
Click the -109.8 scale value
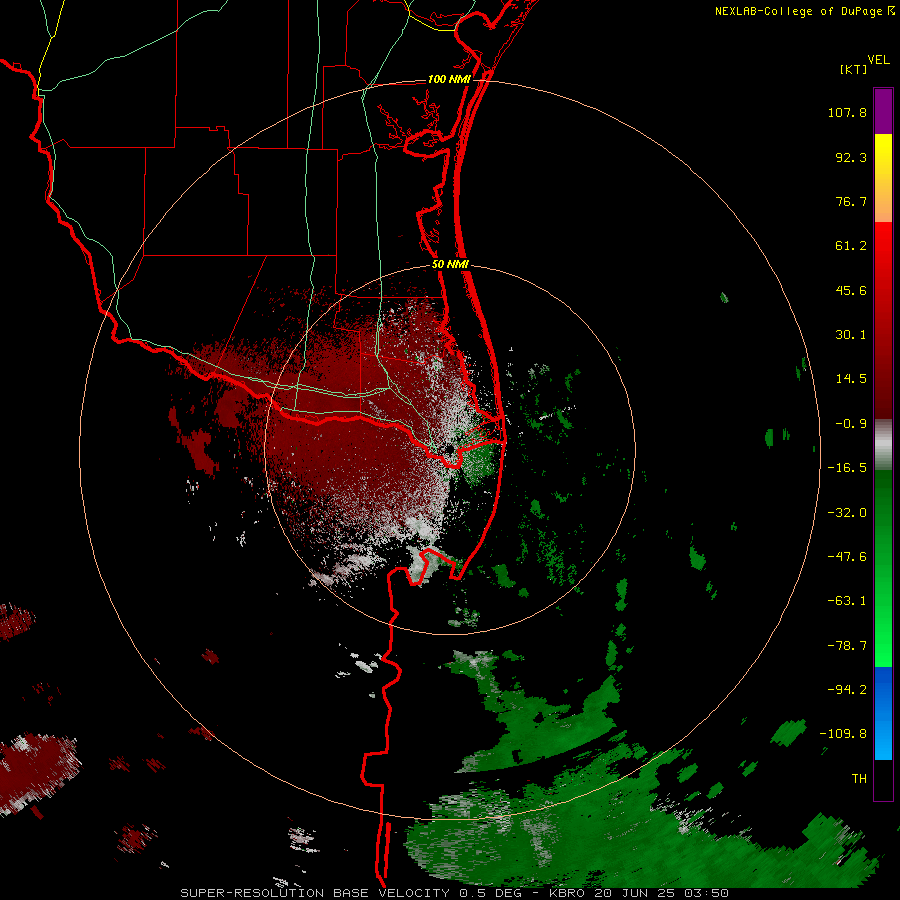843,734
